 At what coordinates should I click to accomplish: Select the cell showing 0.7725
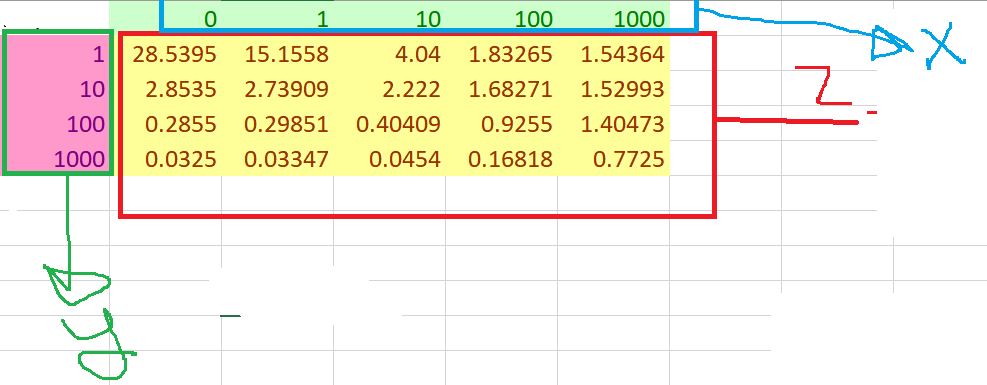coord(614,159)
